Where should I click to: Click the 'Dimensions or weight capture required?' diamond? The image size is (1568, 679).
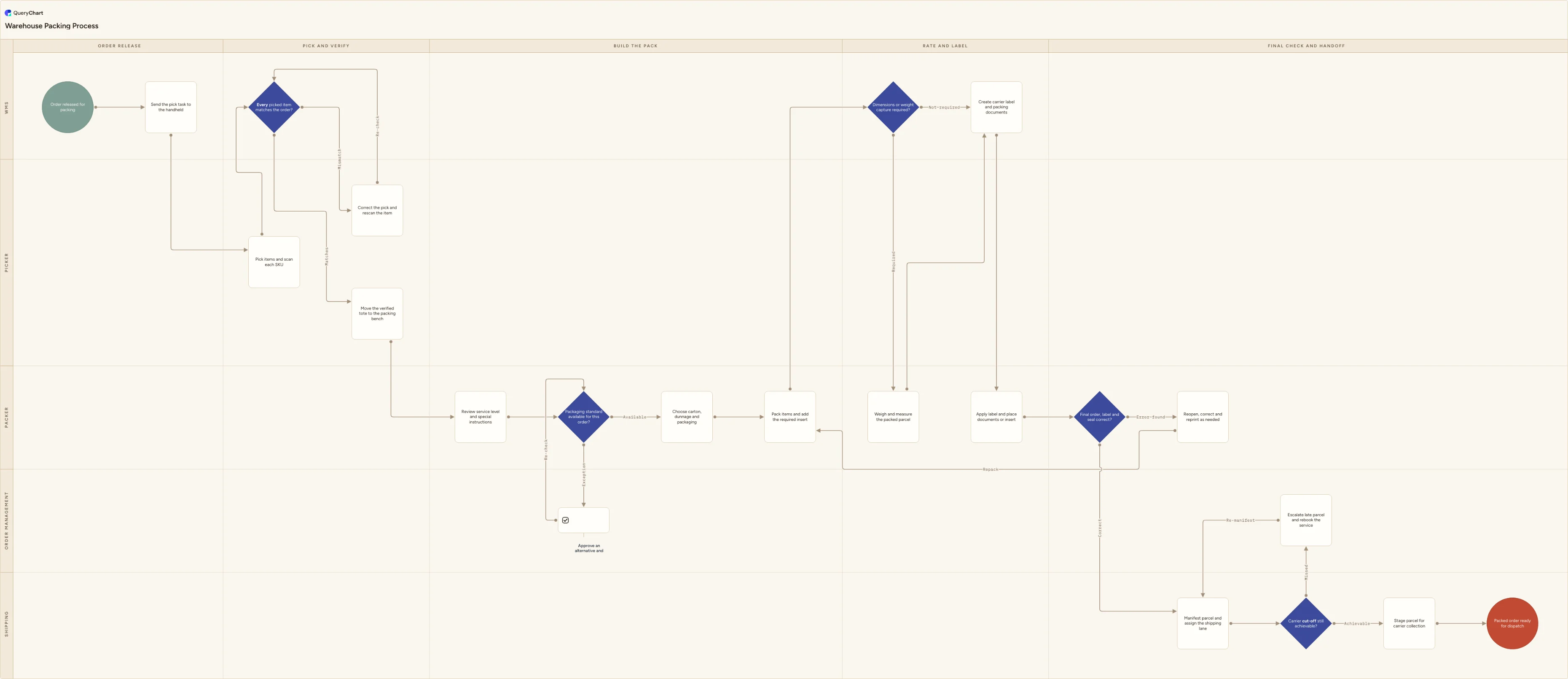(893, 107)
